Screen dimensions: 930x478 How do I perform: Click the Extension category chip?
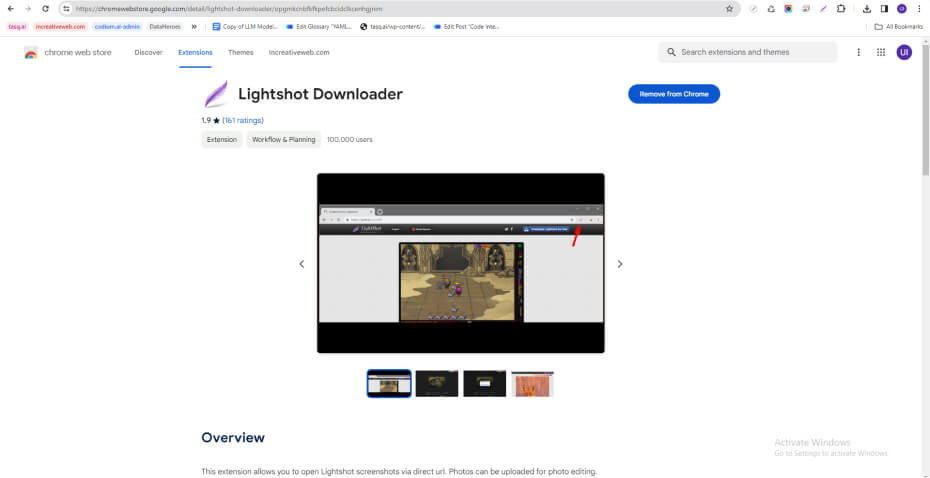click(222, 139)
